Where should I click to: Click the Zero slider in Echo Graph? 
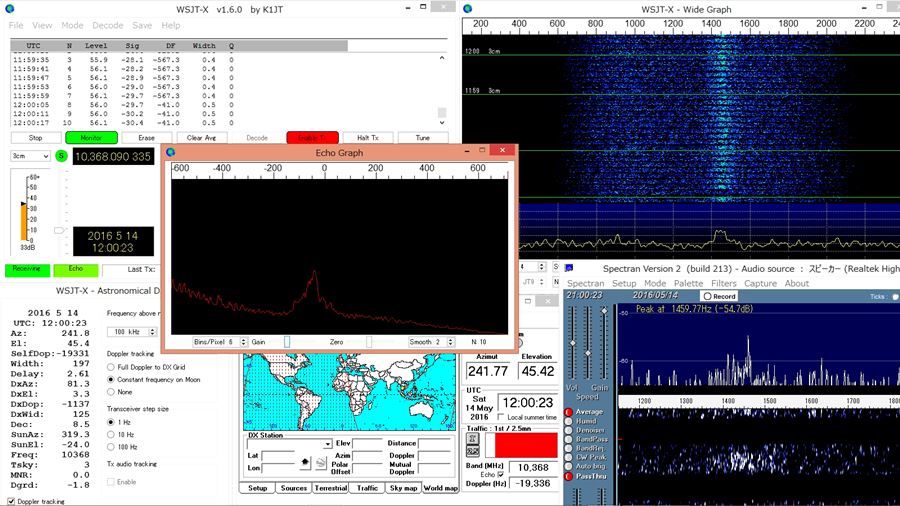click(x=368, y=342)
